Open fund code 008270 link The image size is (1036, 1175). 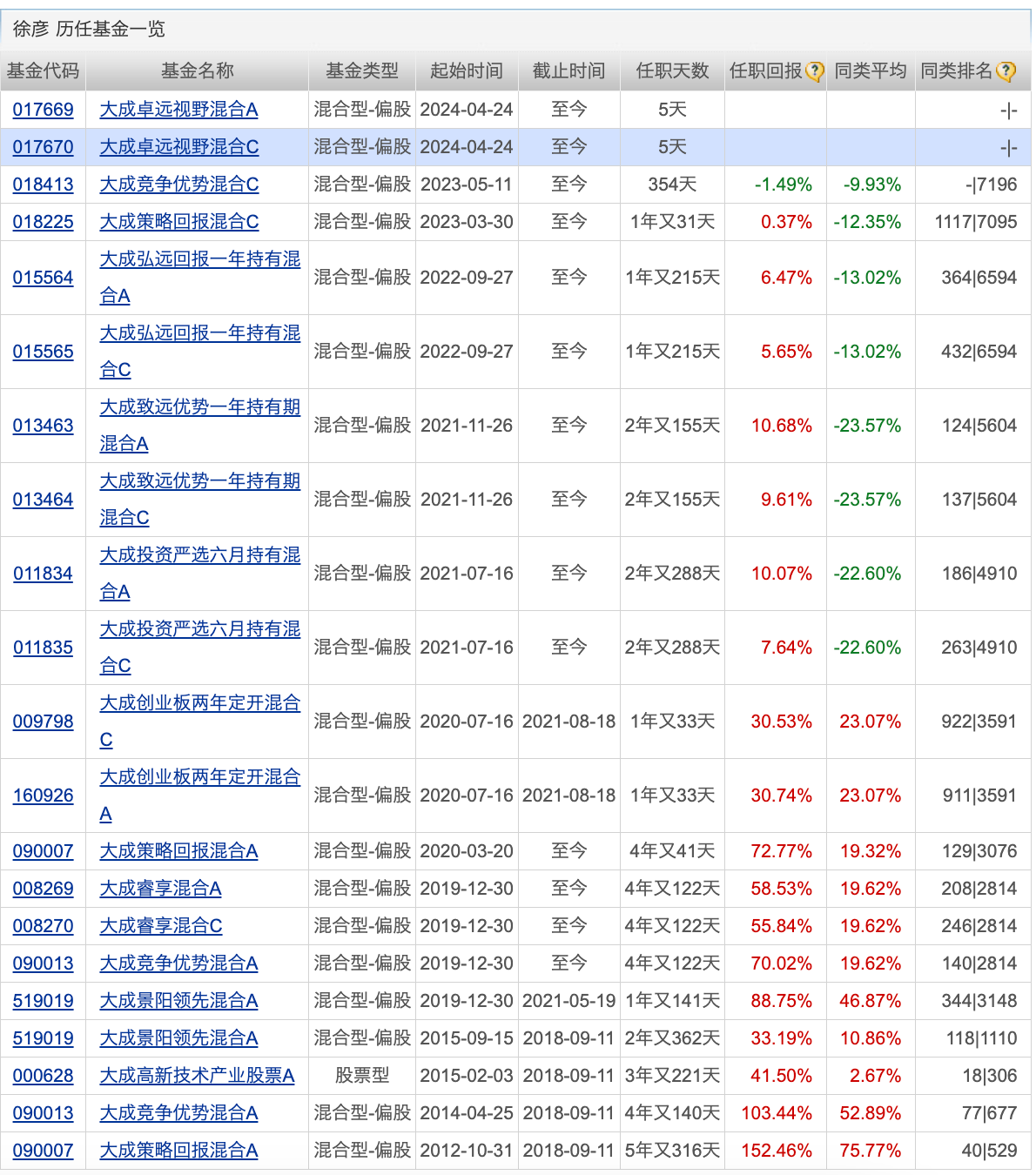44,926
